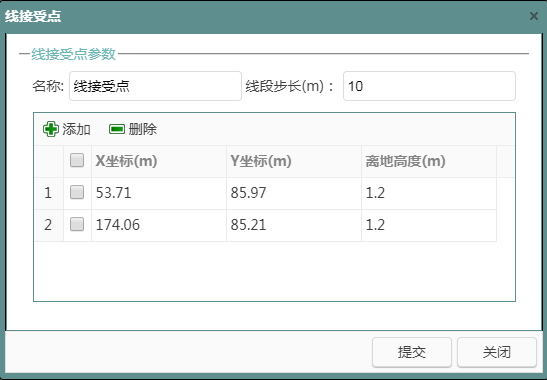Check the row 1 checkbox
The width and height of the screenshot is (547, 380).
click(x=77, y=192)
